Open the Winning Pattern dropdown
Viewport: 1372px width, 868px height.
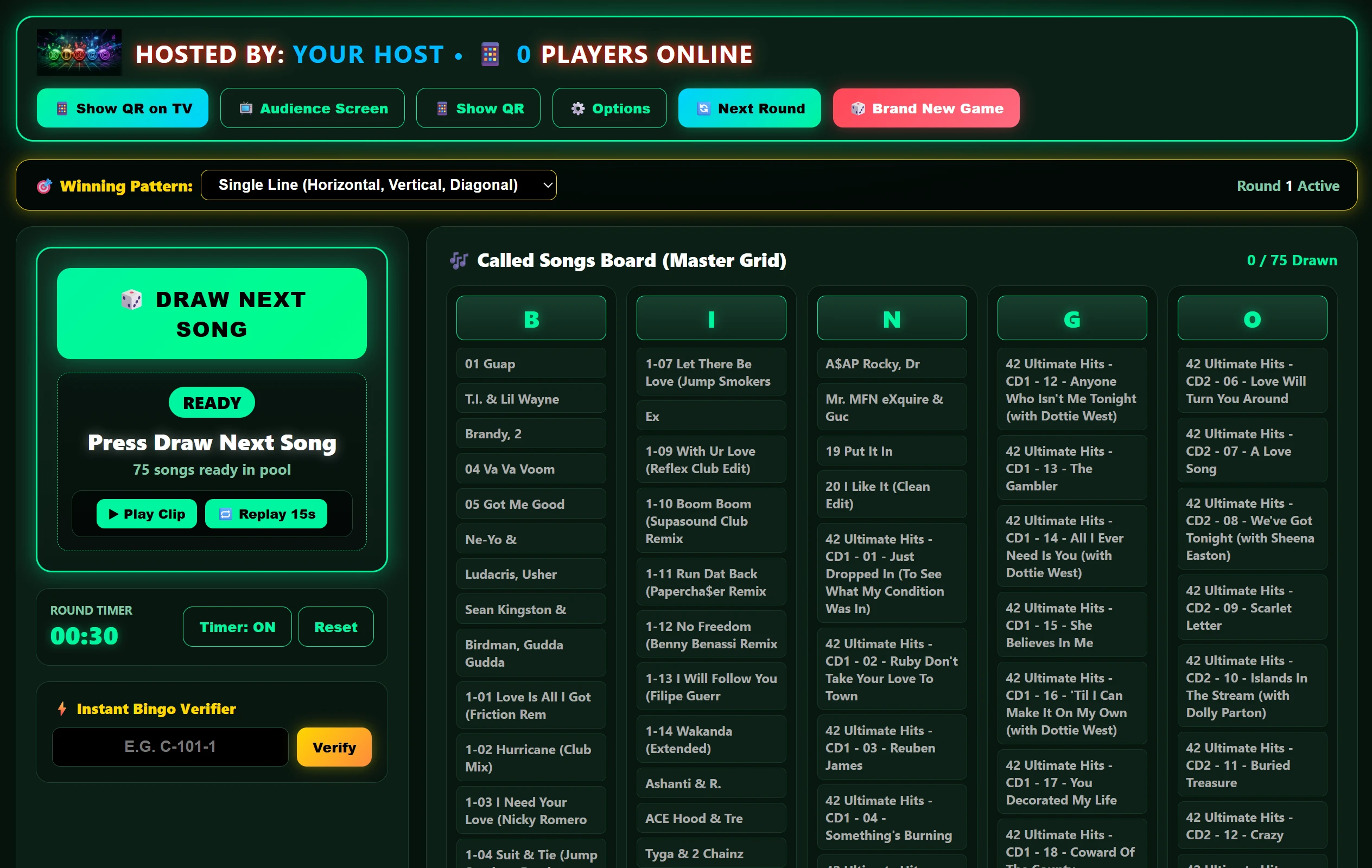tap(378, 185)
